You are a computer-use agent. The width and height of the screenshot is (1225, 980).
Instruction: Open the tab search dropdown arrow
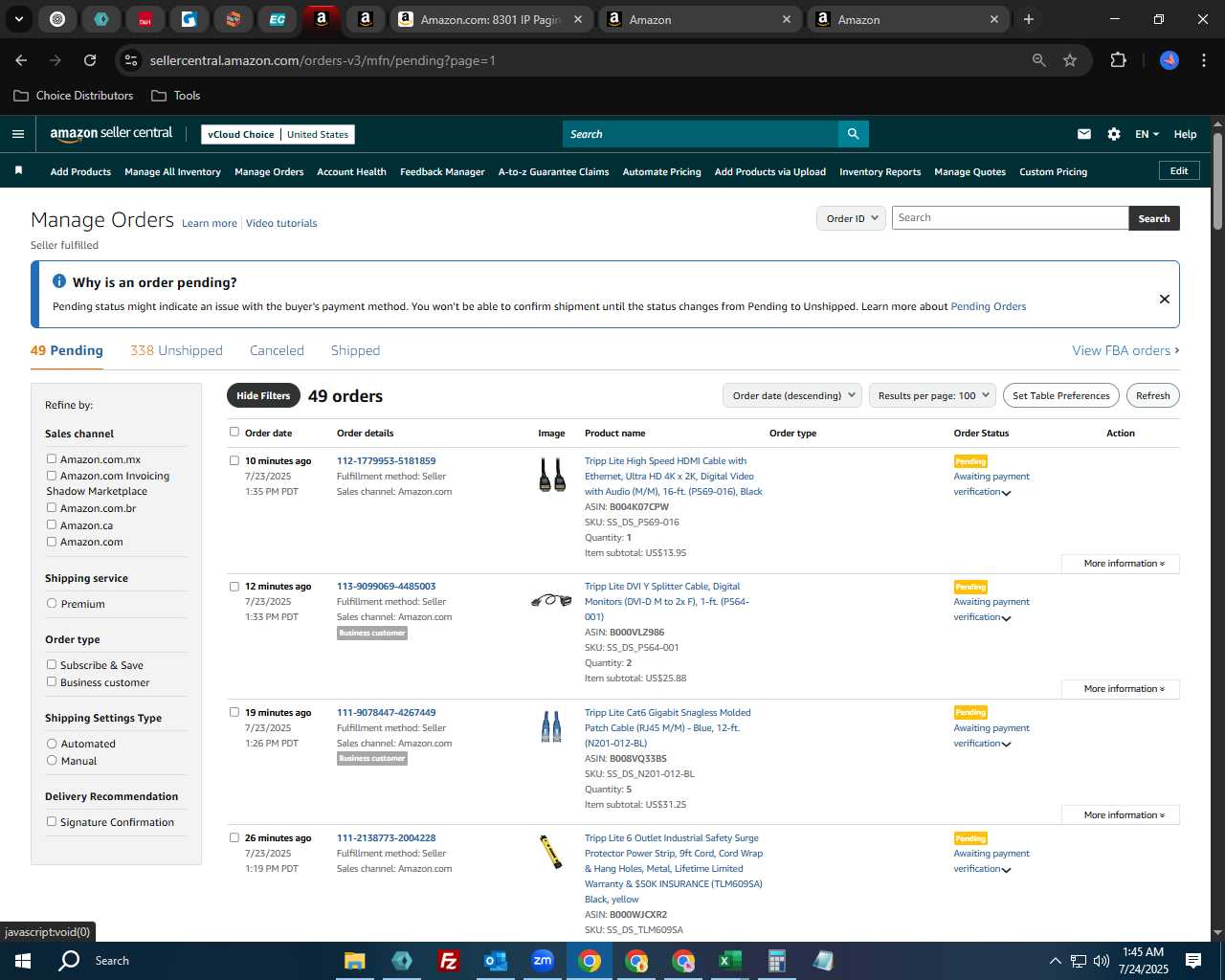(18, 19)
